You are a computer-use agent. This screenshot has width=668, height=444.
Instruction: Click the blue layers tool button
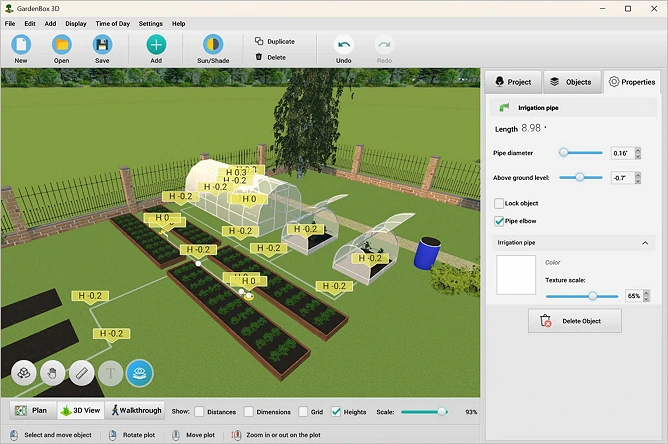[140, 373]
